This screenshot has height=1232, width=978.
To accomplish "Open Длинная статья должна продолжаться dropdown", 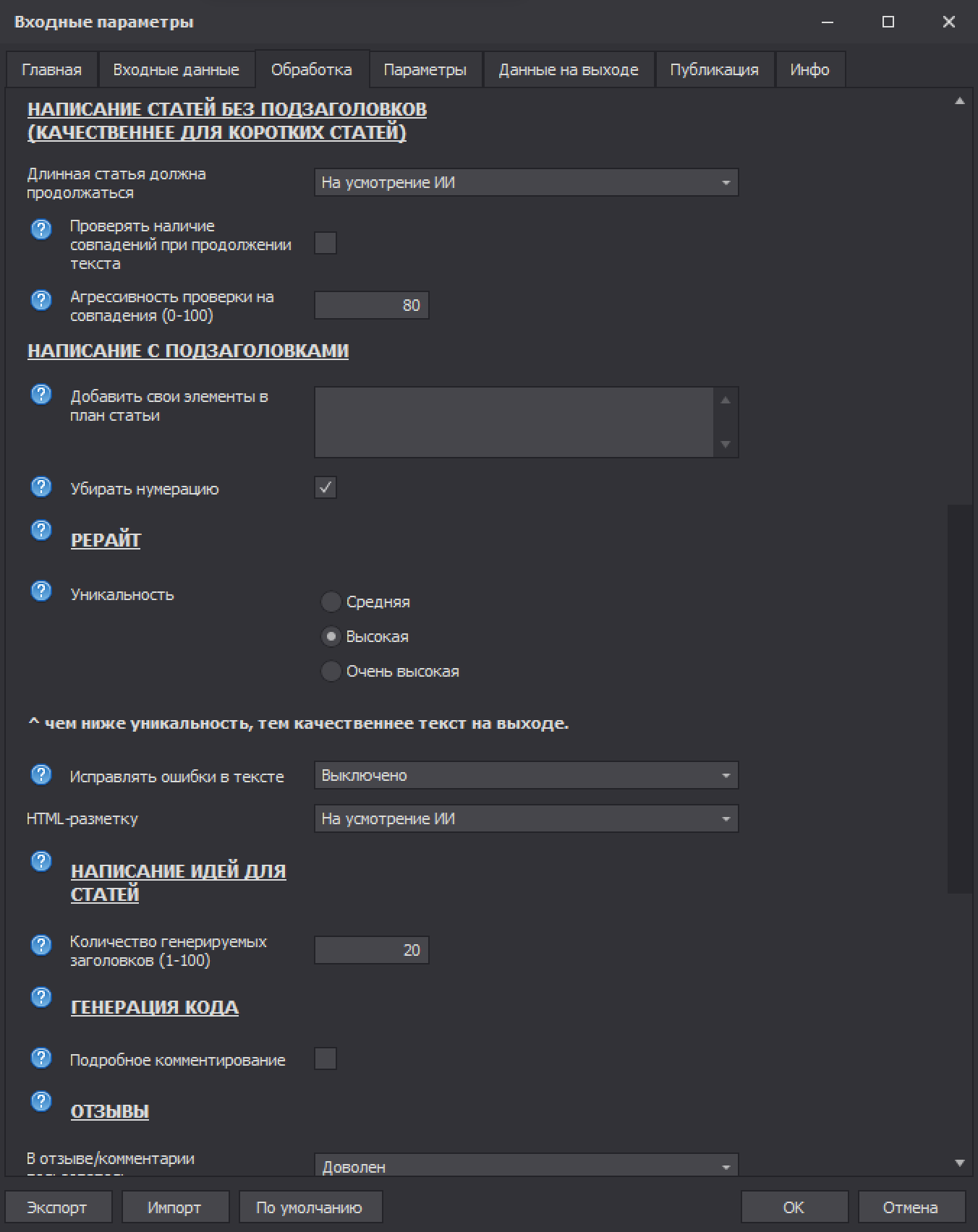I will tap(526, 183).
